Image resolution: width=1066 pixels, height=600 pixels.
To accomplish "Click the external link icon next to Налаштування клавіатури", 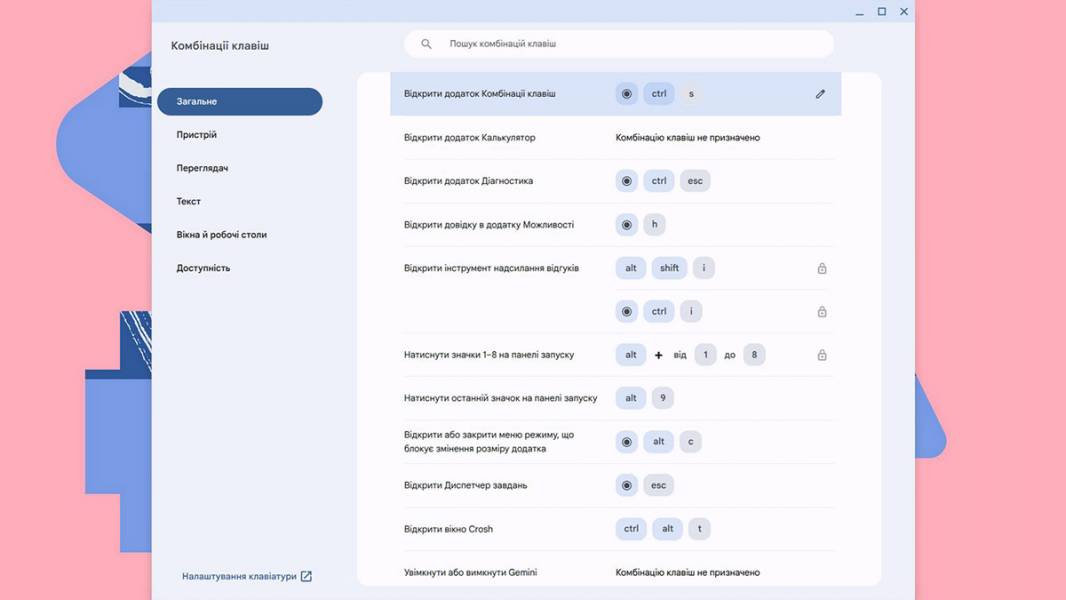I will (x=306, y=576).
